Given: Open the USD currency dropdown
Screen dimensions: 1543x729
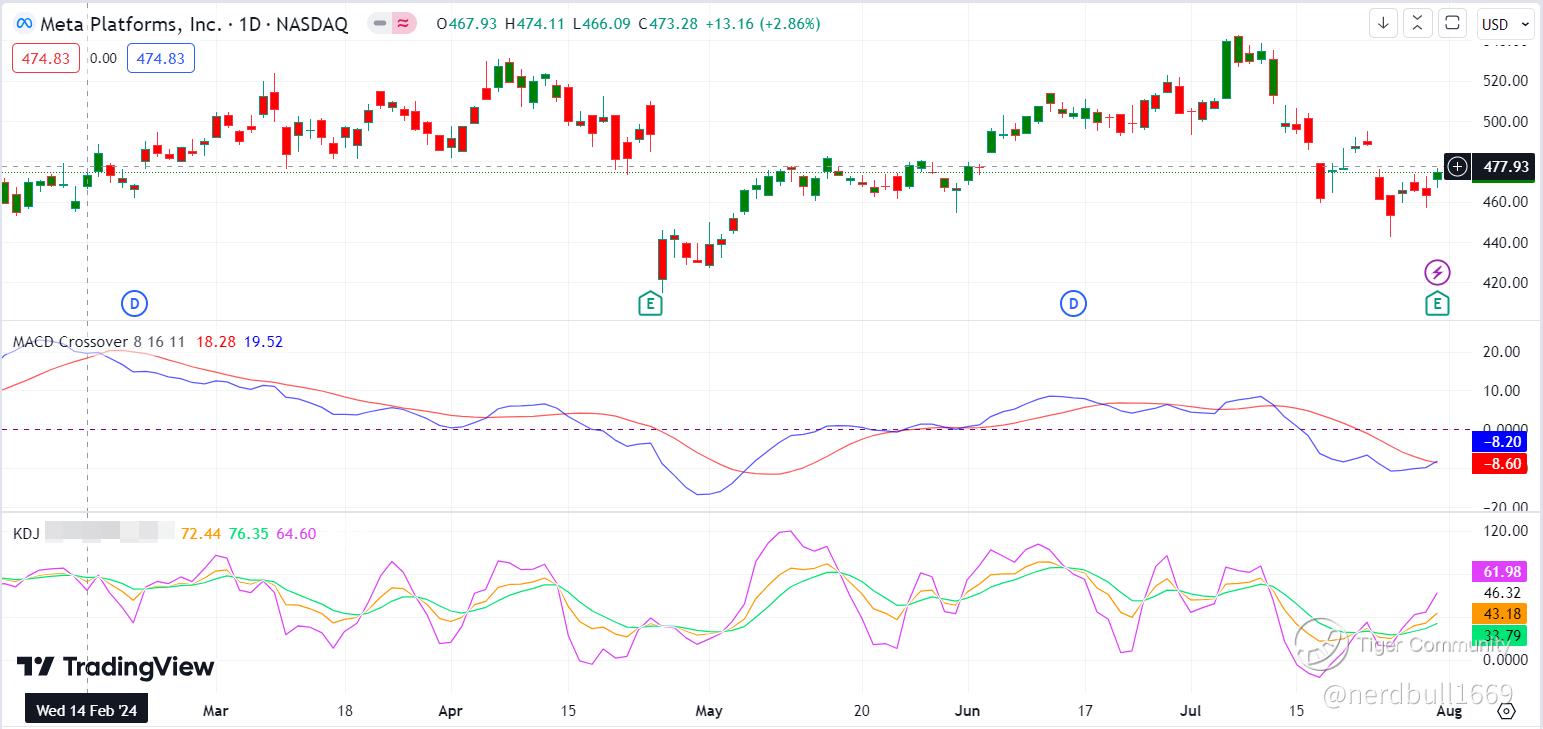Looking at the screenshot, I should point(1505,24).
